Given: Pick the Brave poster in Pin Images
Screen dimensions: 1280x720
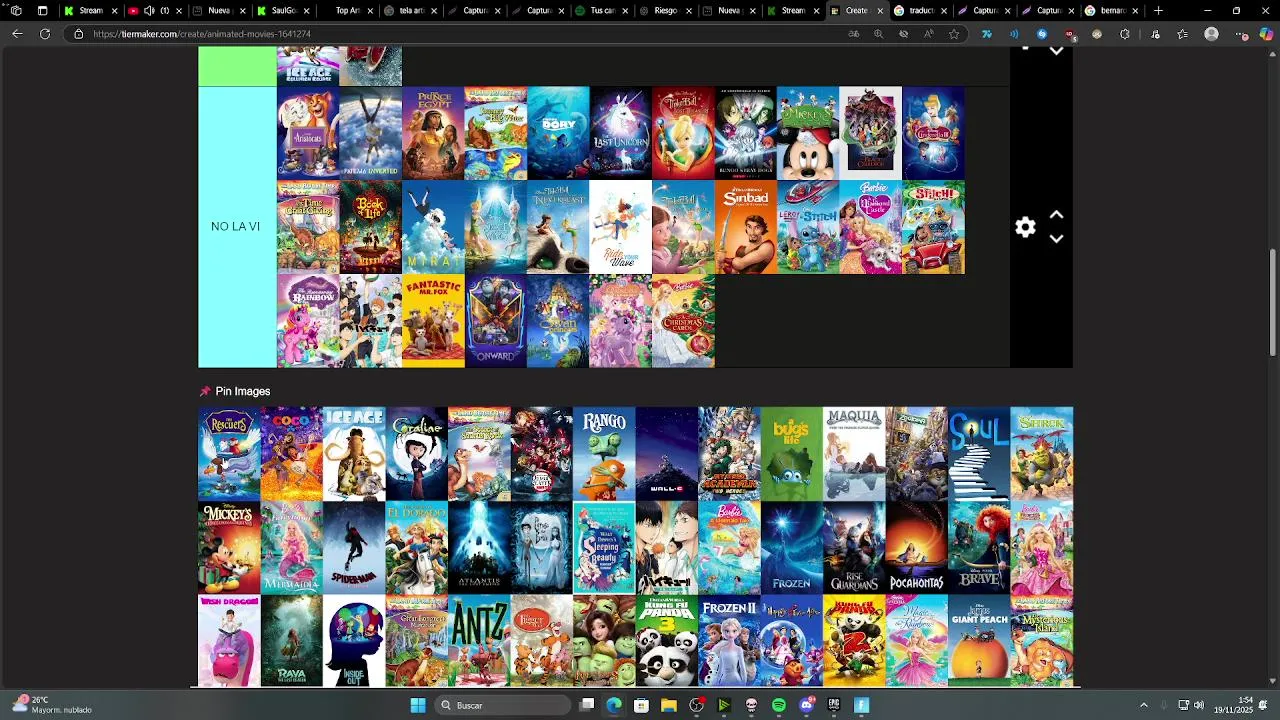Looking at the screenshot, I should tap(979, 547).
